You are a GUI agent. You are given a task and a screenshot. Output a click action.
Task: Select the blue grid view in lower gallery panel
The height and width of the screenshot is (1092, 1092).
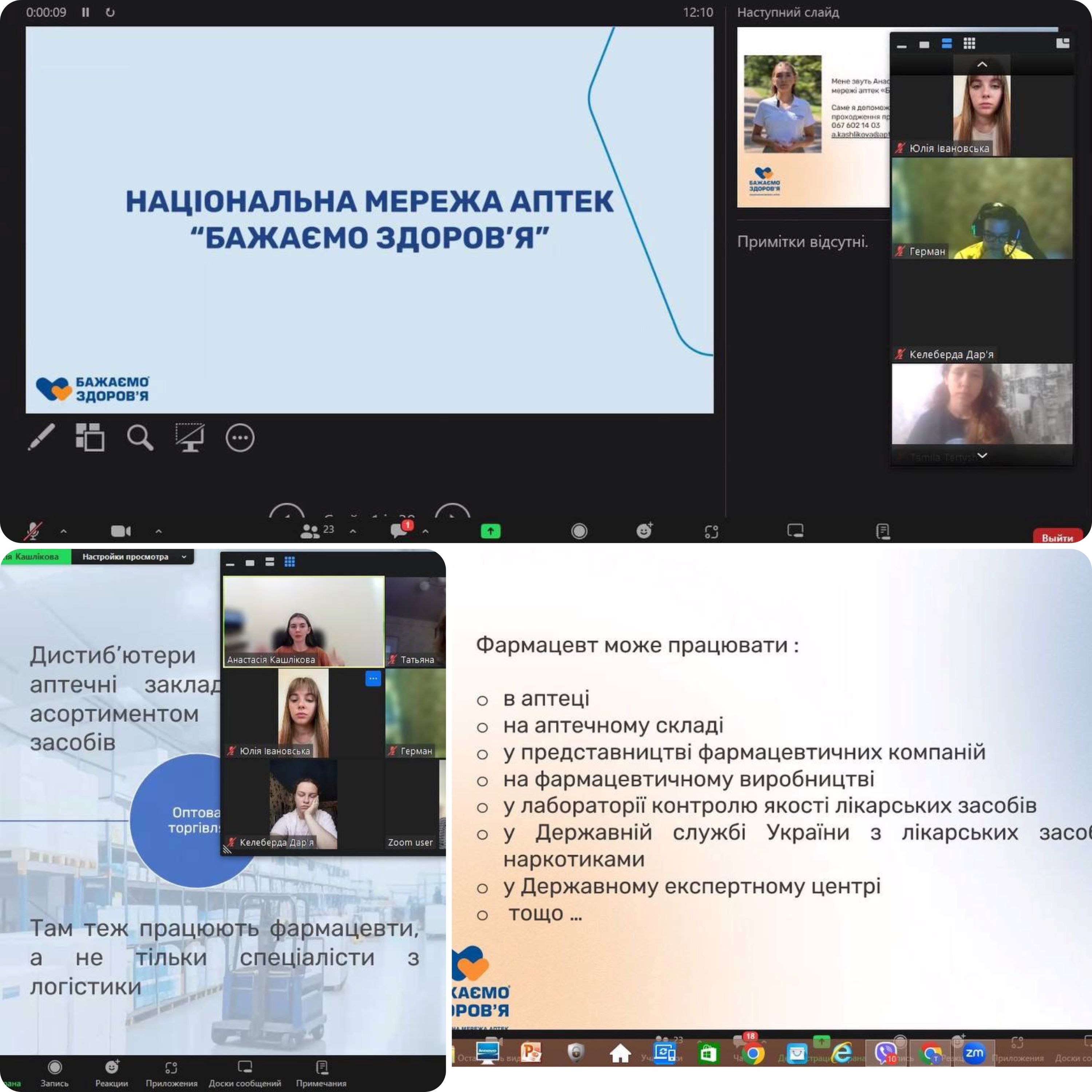[289, 562]
